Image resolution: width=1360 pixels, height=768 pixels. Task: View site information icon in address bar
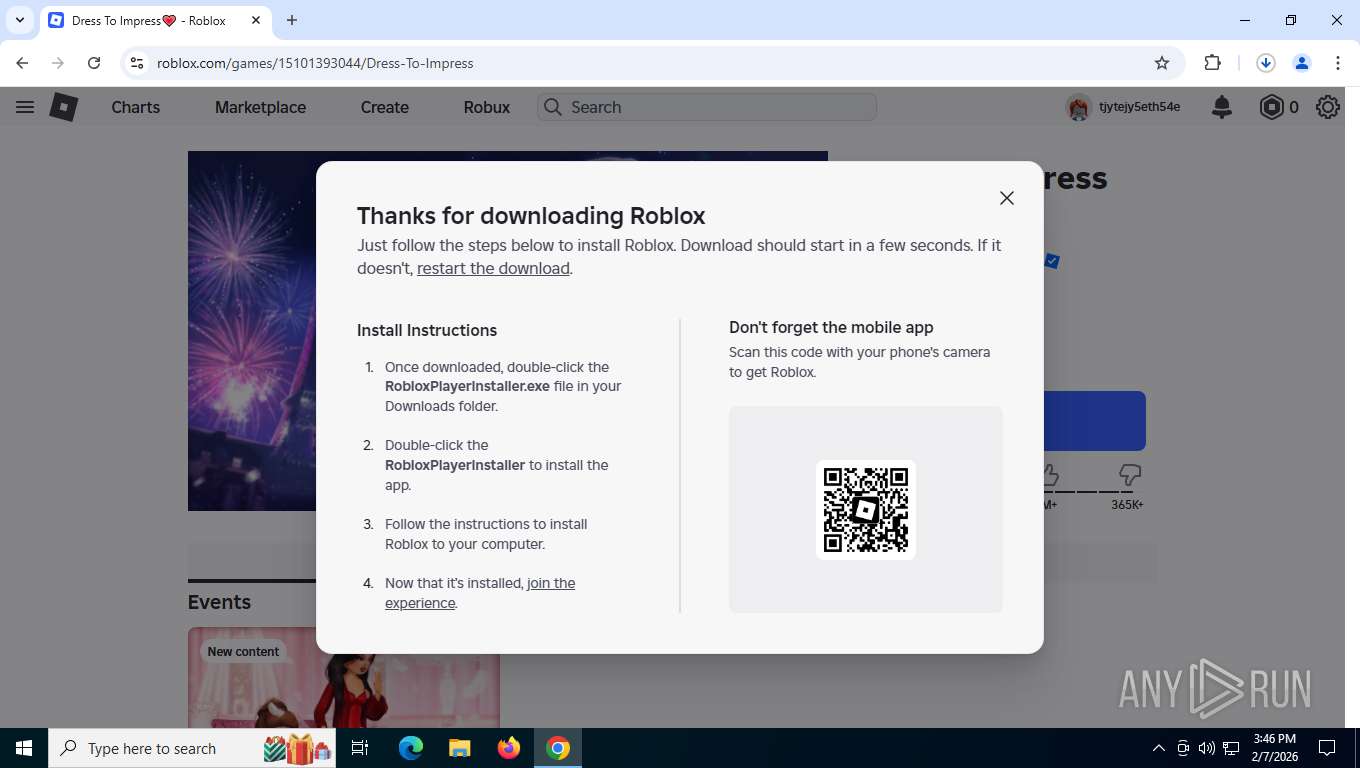click(138, 63)
